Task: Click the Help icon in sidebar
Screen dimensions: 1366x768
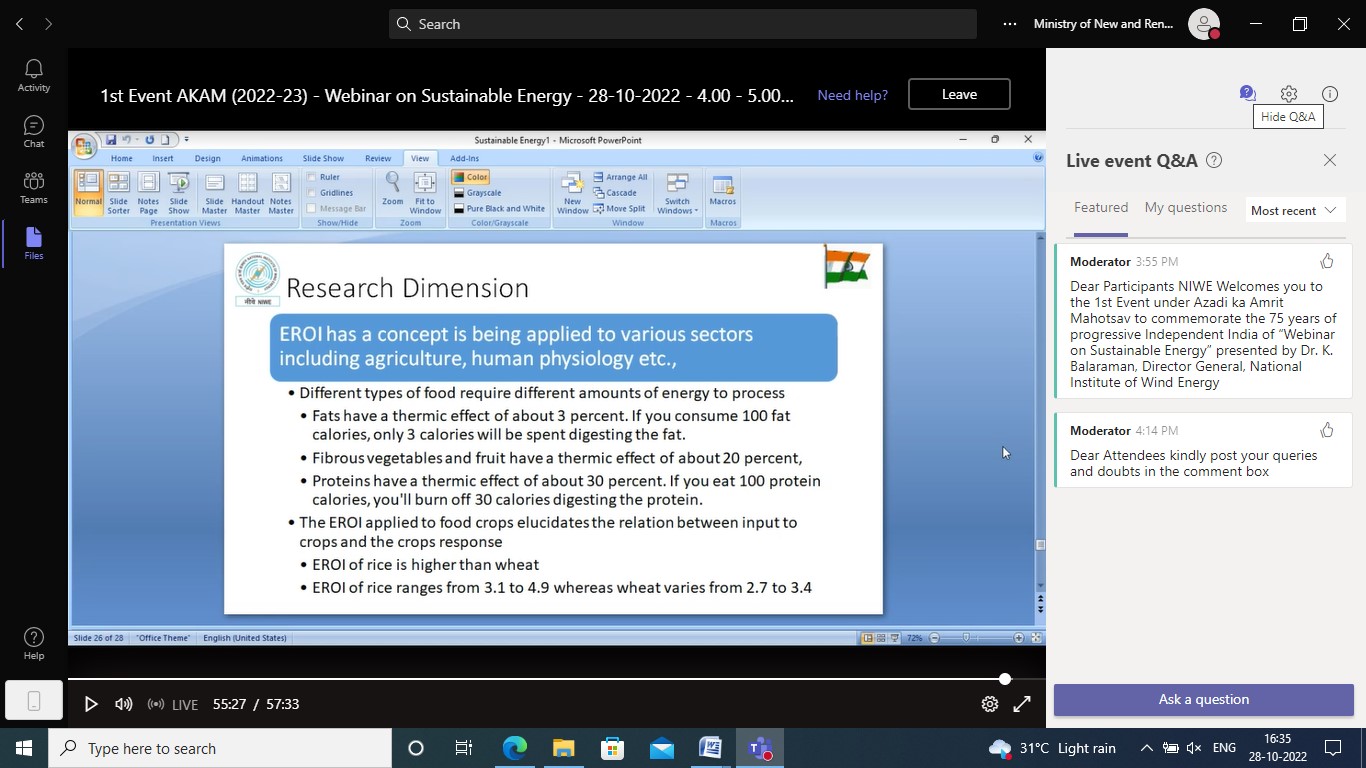Action: click(34, 644)
